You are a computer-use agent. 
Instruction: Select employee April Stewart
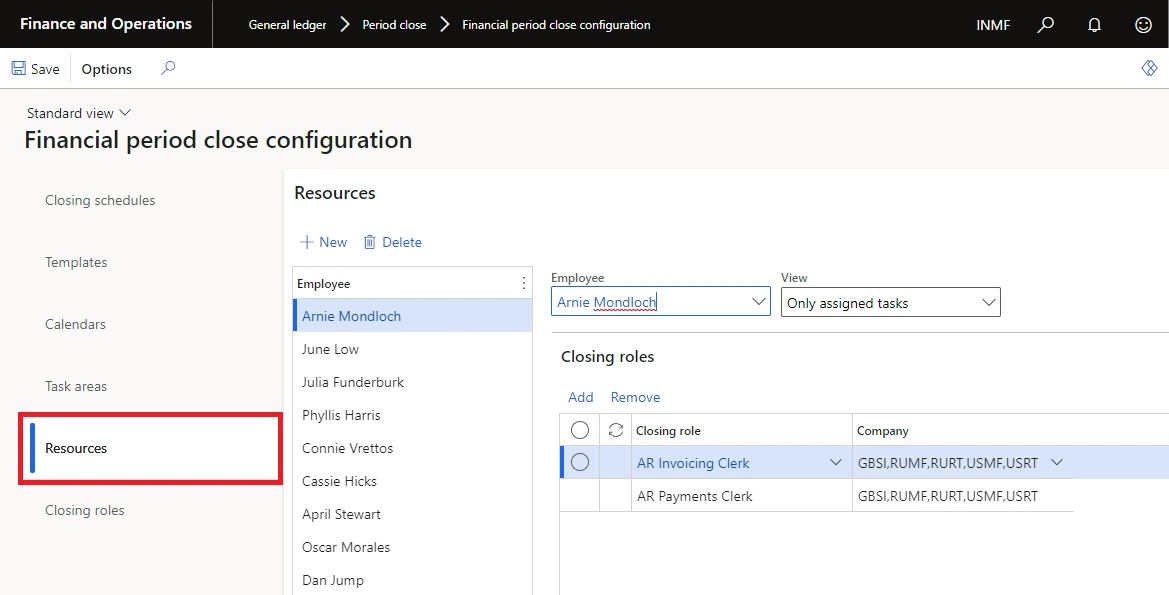413,514
